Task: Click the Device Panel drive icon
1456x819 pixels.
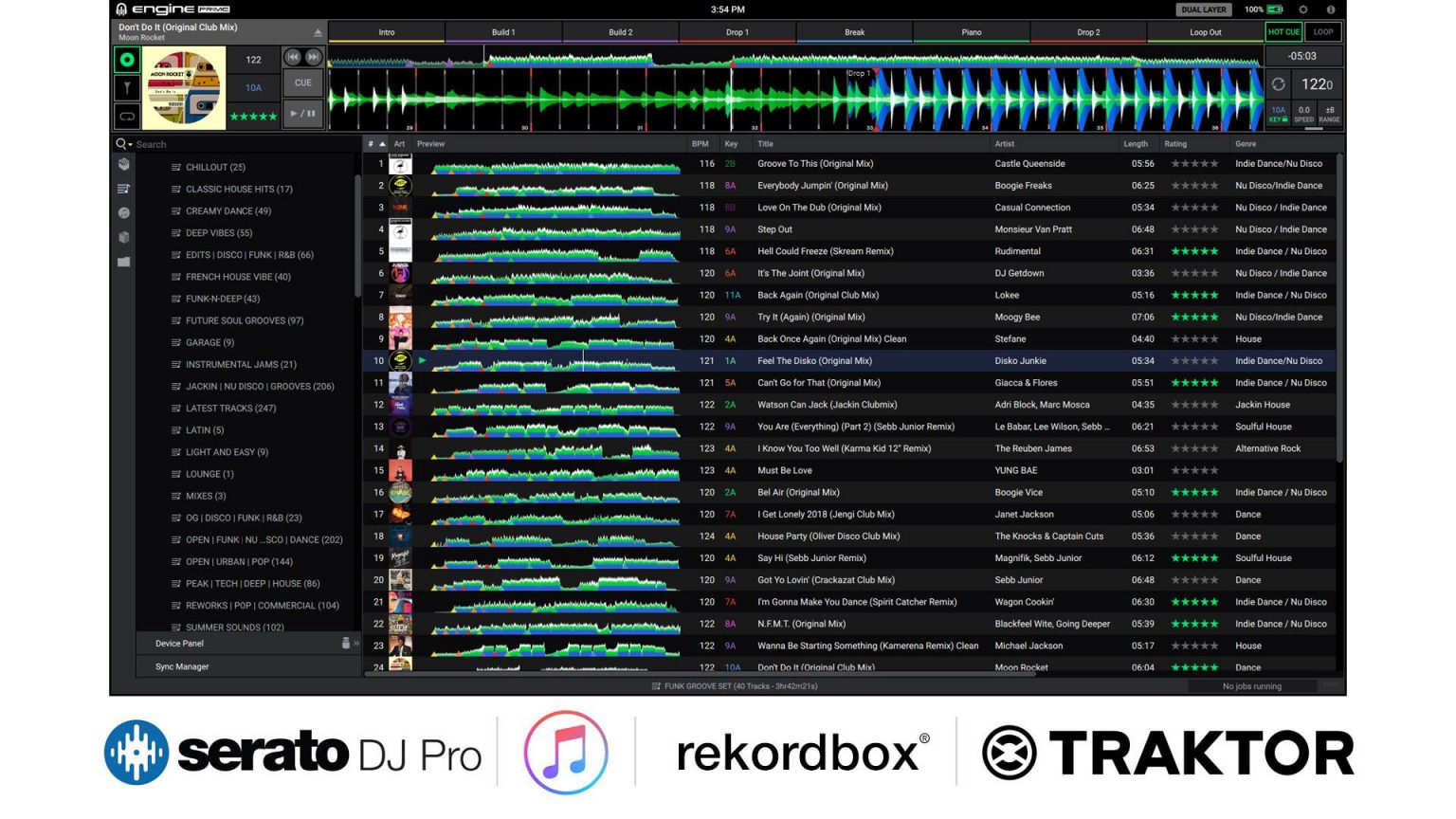Action: [346, 643]
